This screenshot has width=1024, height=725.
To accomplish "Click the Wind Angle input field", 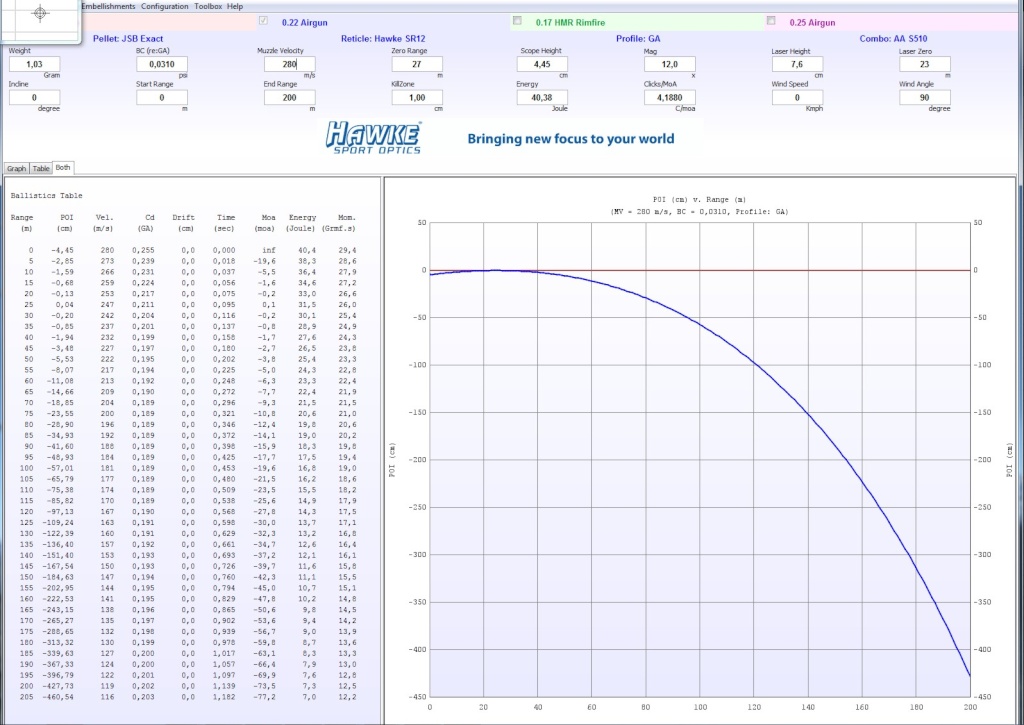I will (925, 97).
